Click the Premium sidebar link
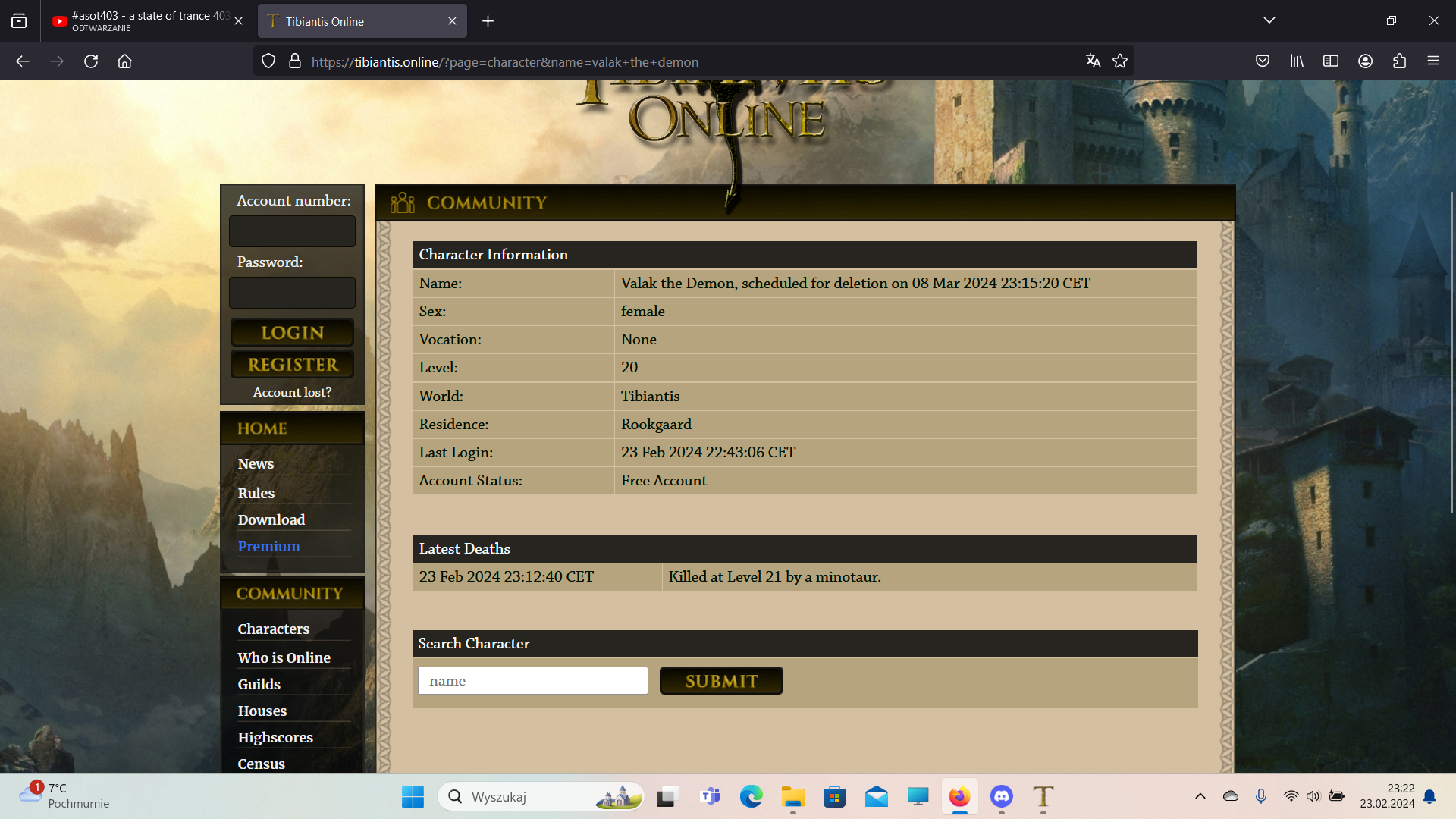The height and width of the screenshot is (819, 1456). click(x=268, y=546)
